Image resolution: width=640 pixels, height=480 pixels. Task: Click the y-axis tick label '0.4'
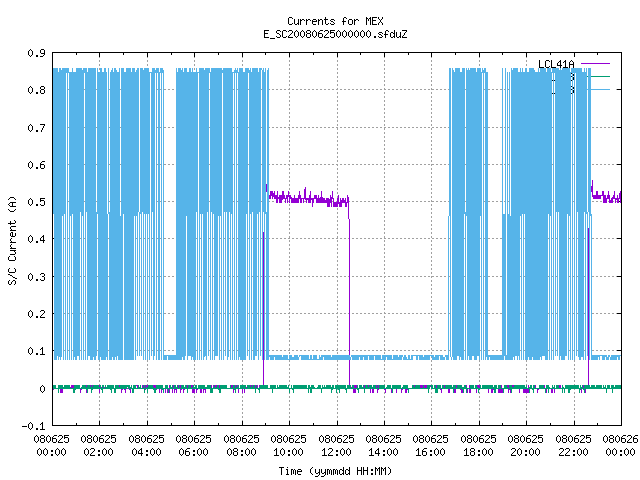pyautogui.click(x=36, y=239)
